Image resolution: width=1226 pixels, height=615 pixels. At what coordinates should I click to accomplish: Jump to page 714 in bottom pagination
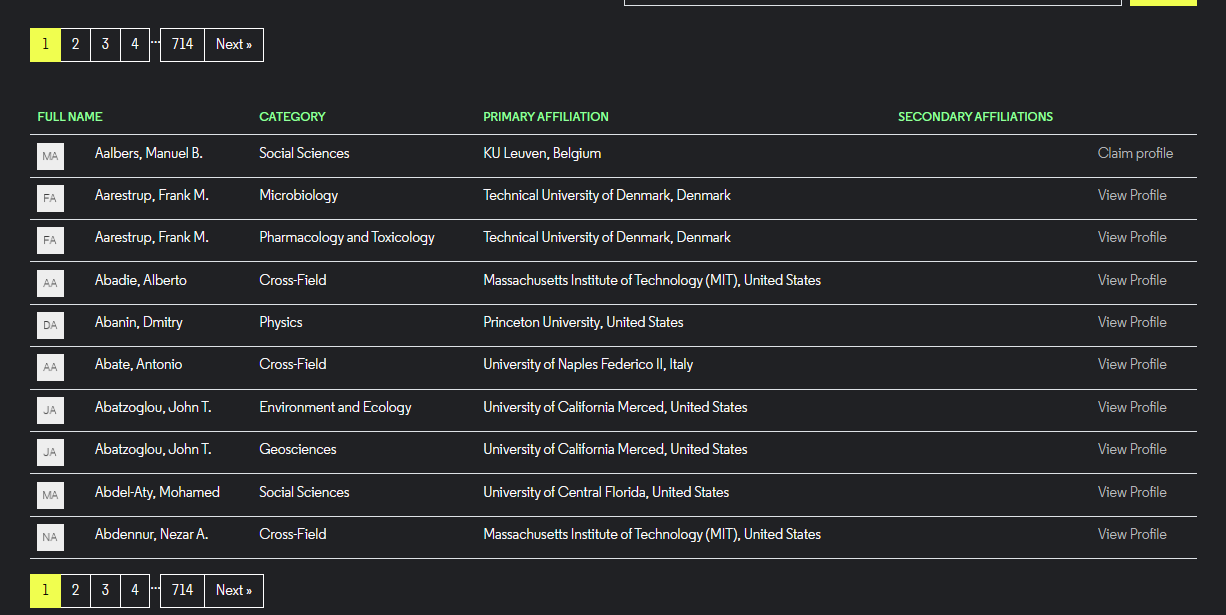(182, 591)
